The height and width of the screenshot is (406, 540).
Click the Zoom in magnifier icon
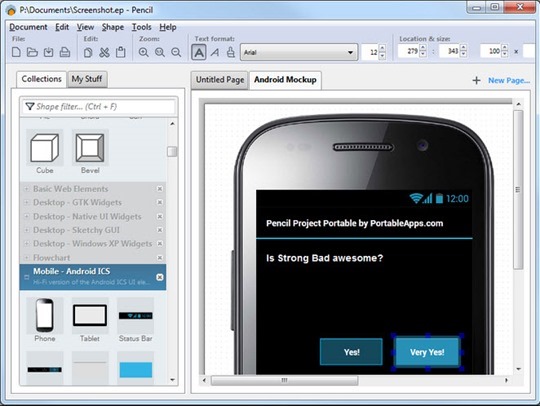(144, 52)
